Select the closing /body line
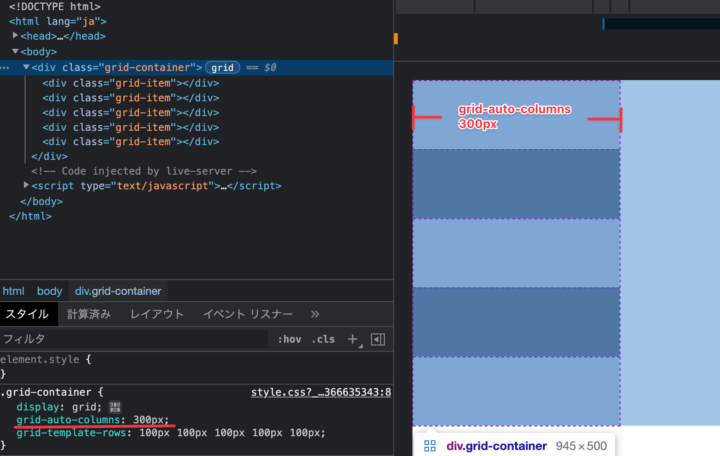Image resolution: width=720 pixels, height=456 pixels. click(x=41, y=201)
